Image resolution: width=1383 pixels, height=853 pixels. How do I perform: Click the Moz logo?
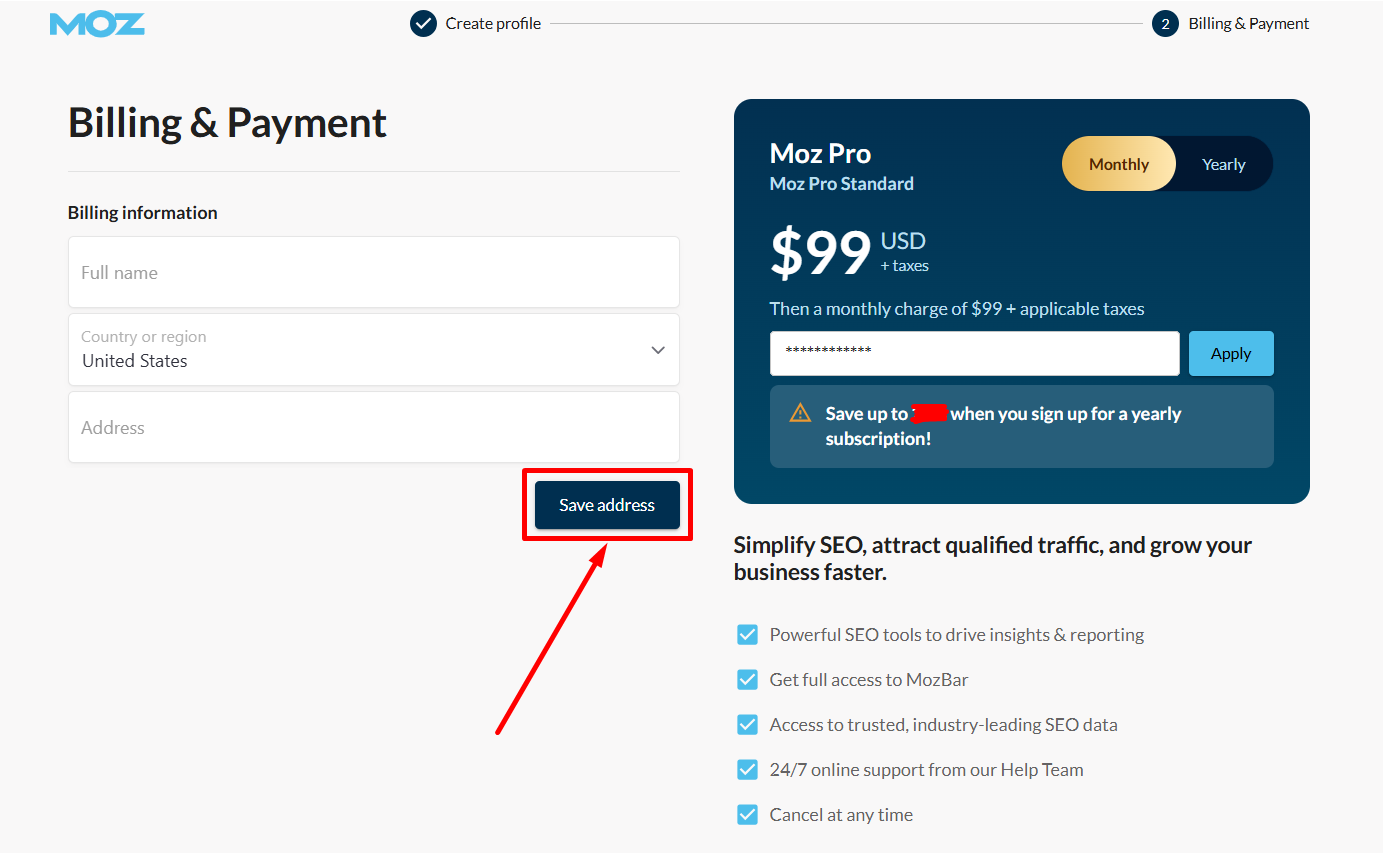click(97, 24)
